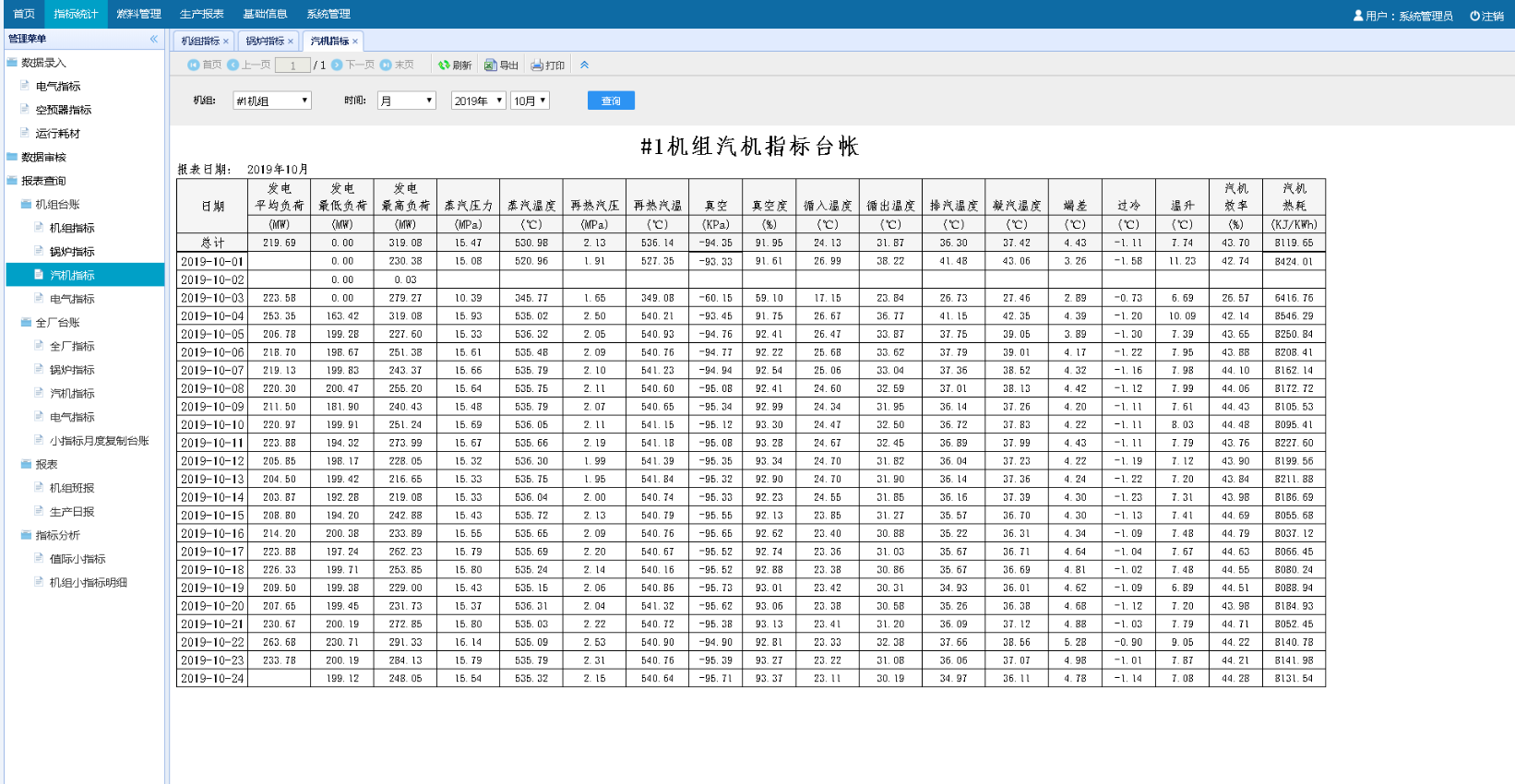
Task: Open 全厂指标 under 全厂台账
Action: tap(72, 346)
